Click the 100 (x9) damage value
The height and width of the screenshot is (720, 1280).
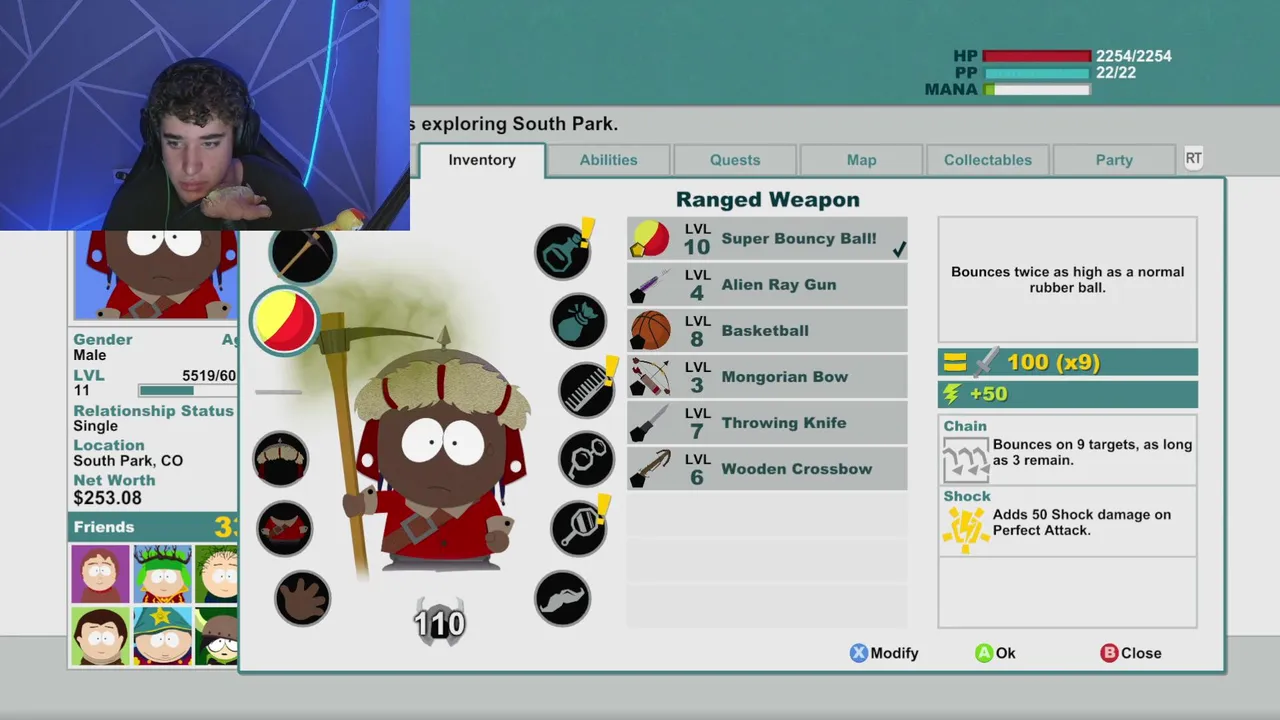[x=1053, y=363]
